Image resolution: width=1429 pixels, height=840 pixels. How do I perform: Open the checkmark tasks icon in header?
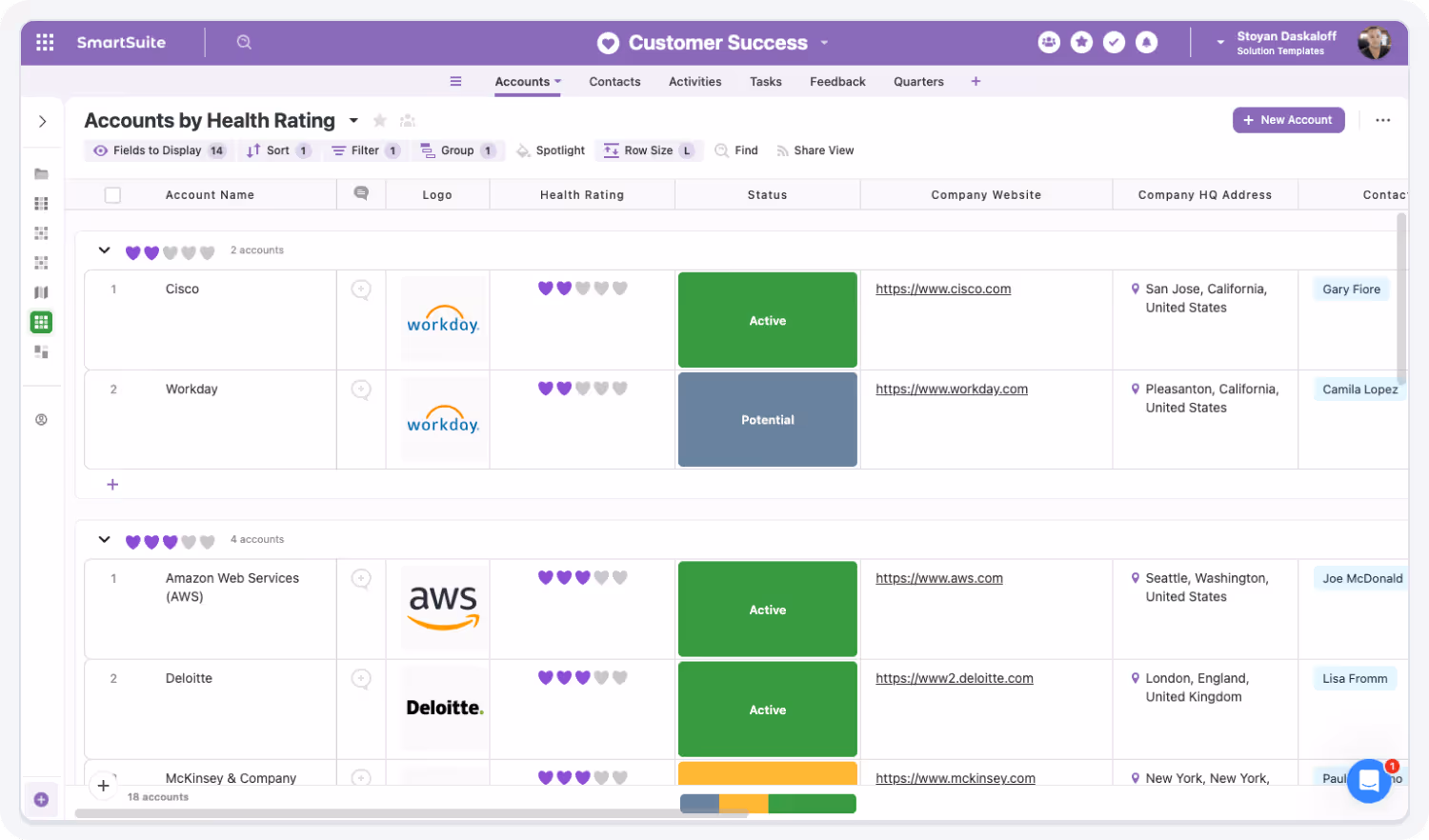(x=1114, y=42)
